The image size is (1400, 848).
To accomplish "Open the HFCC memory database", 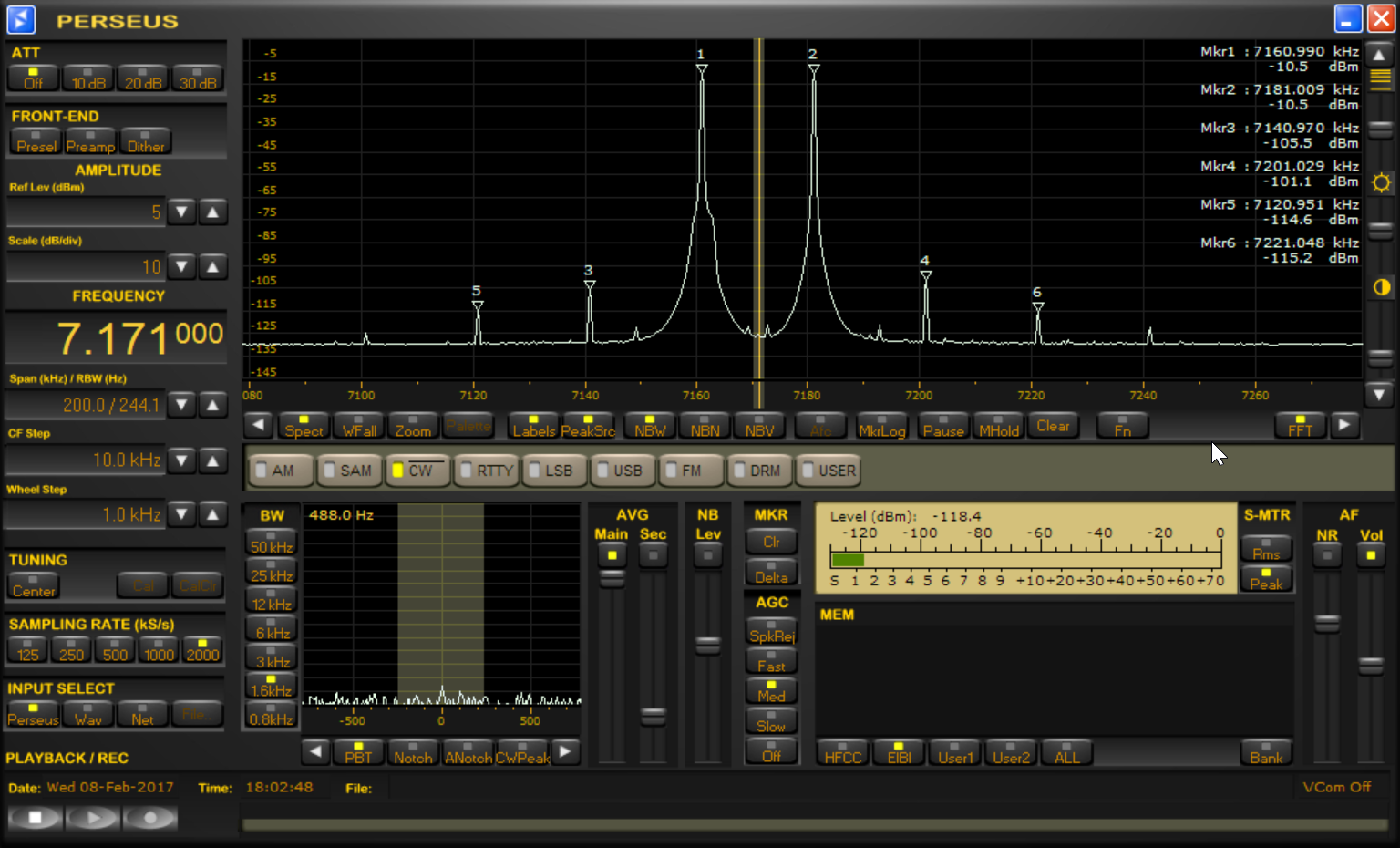I will 842,752.
